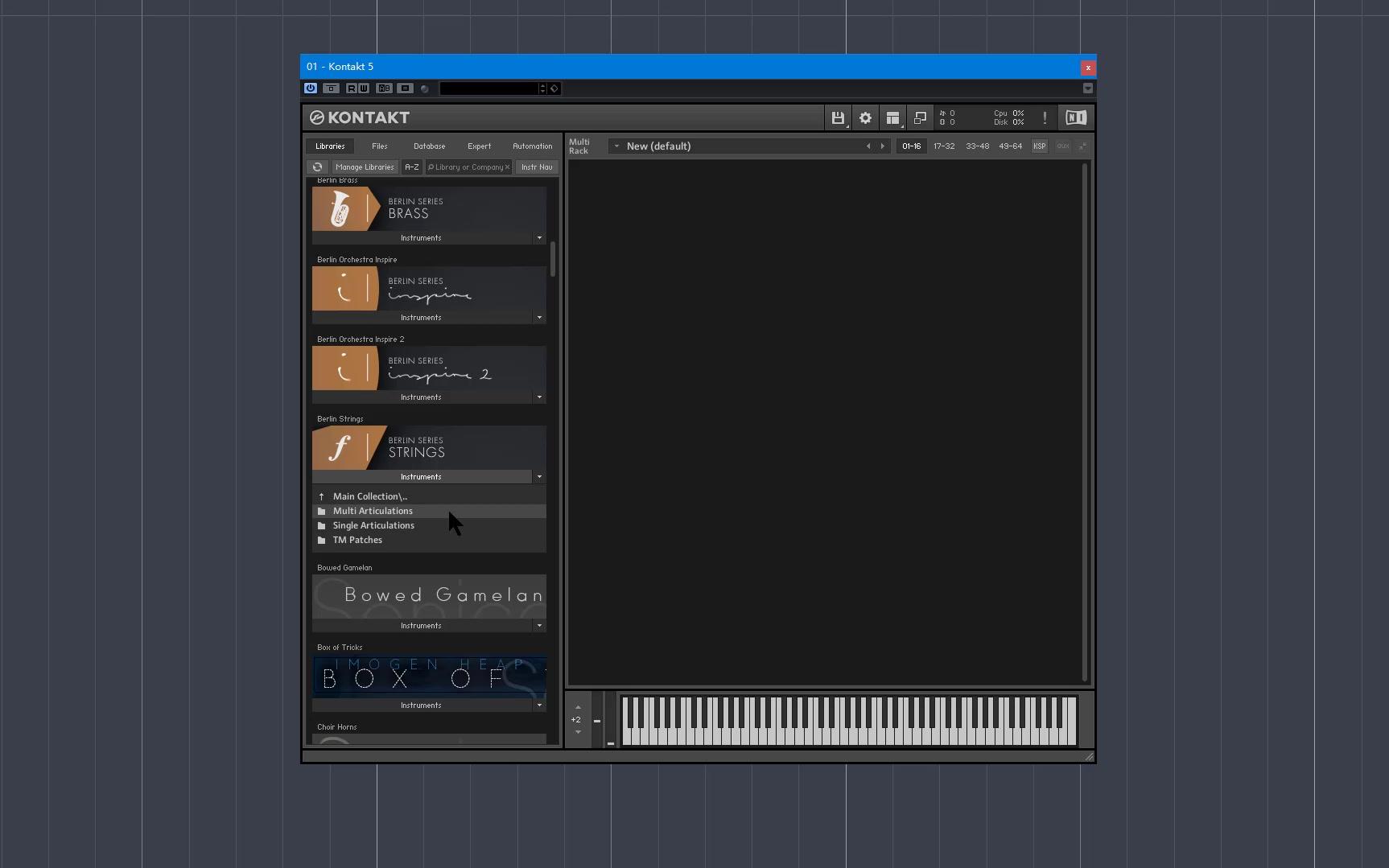Open Kontakt options gear
Viewport: 1389px width, 868px height.
[x=866, y=117]
